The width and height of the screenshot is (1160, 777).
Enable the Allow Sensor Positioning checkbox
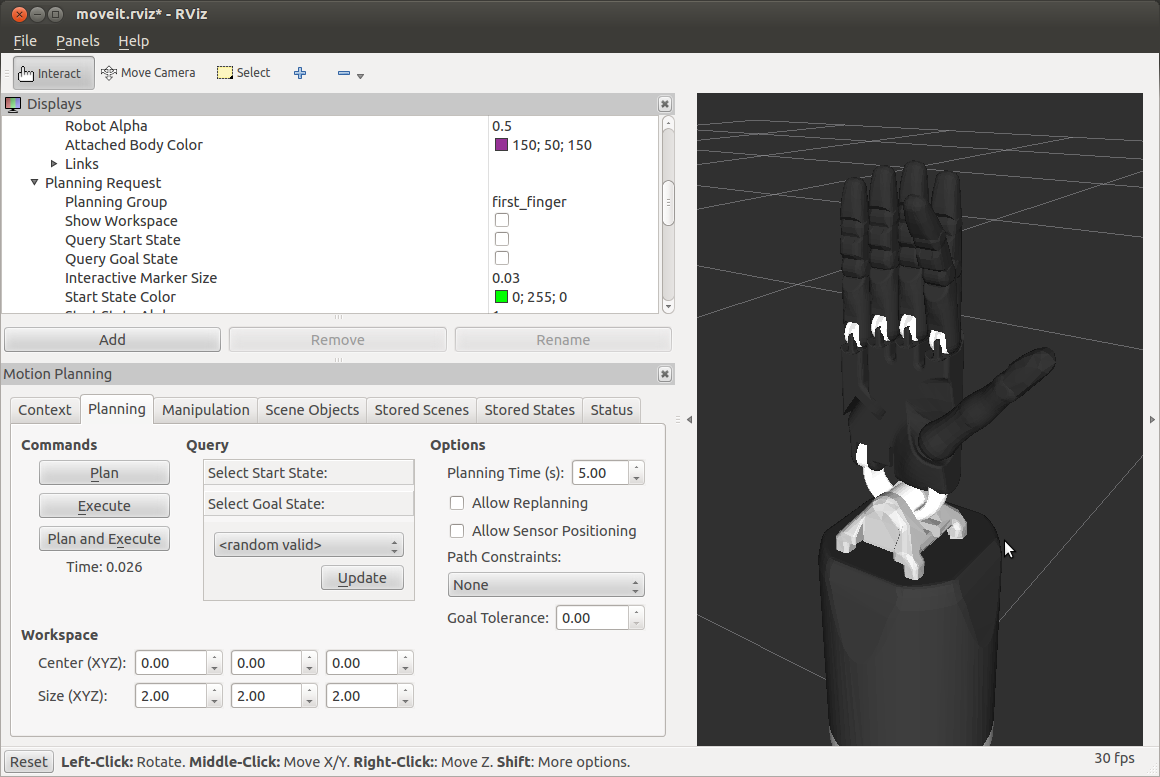(457, 531)
